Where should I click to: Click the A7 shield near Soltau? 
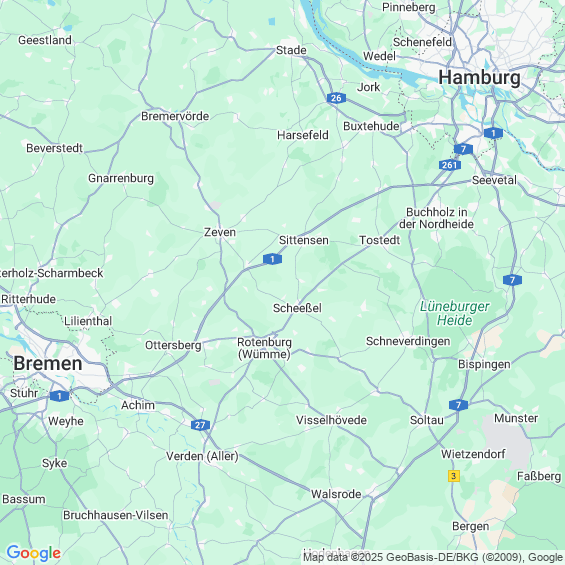point(458,405)
